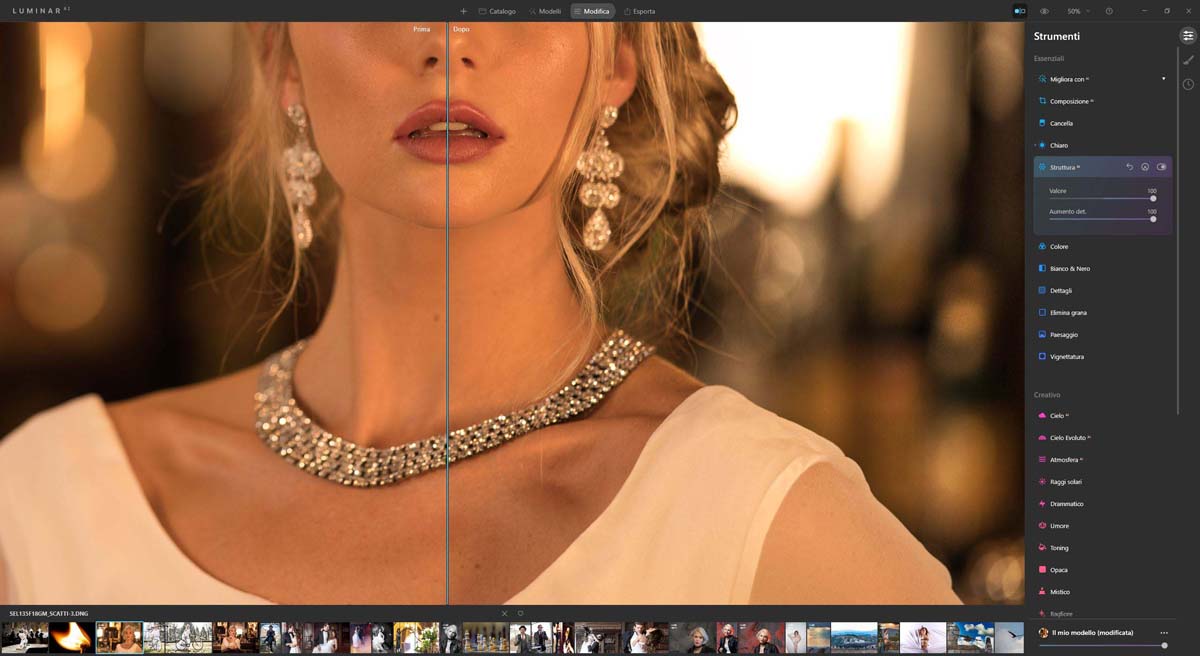Image resolution: width=1200 pixels, height=656 pixels.
Task: Open the edits history clock icon
Action: click(1188, 85)
